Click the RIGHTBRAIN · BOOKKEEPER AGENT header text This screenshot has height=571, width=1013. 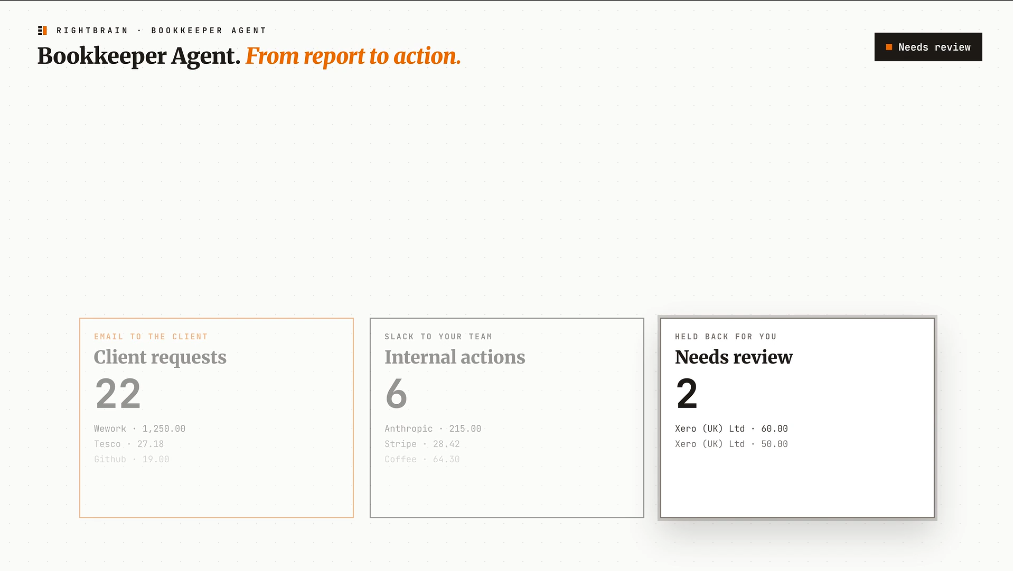point(162,30)
